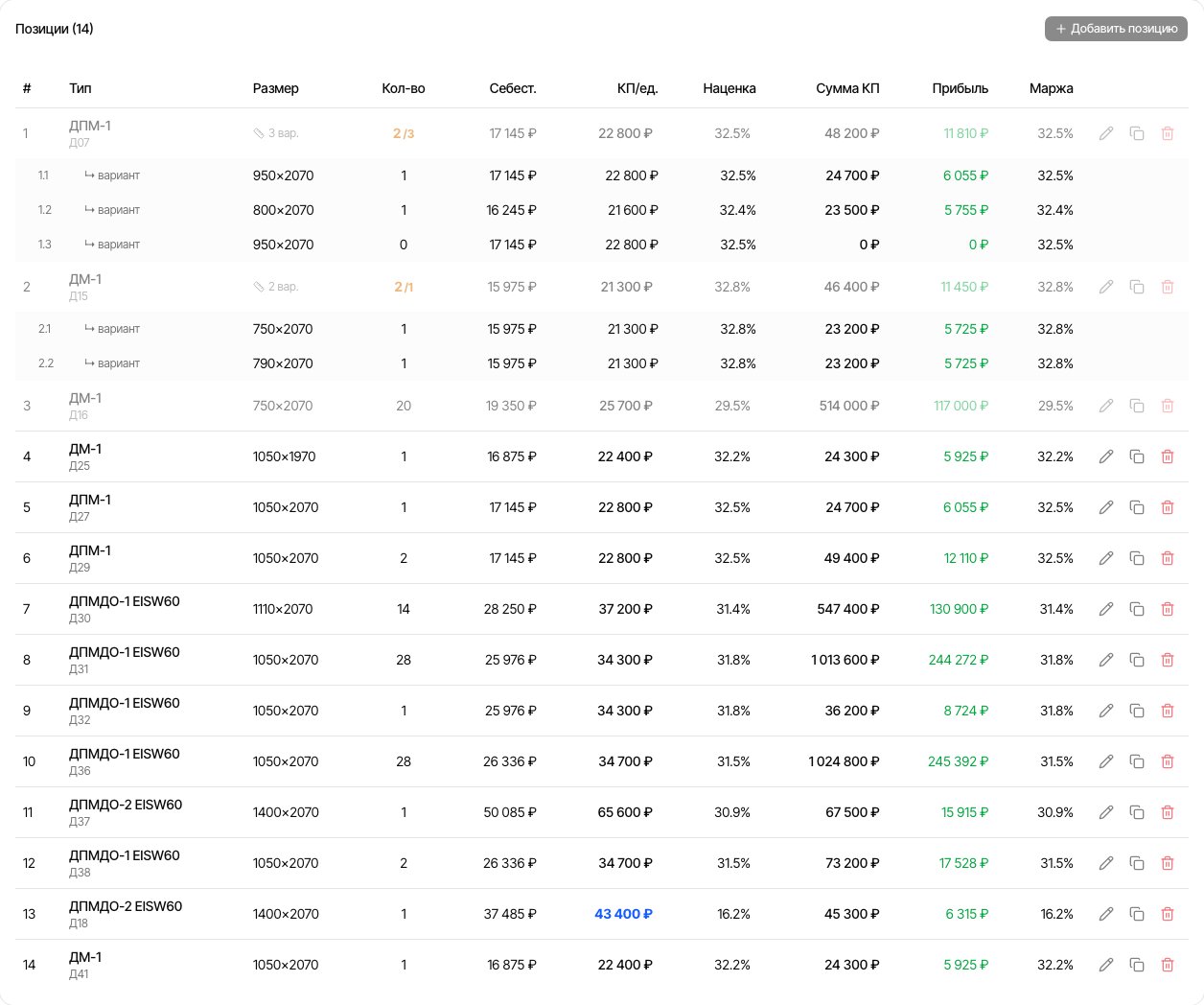Image resolution: width=1204 pixels, height=1005 pixels.
Task: Copy position 8 Д31
Action: coord(1137,660)
